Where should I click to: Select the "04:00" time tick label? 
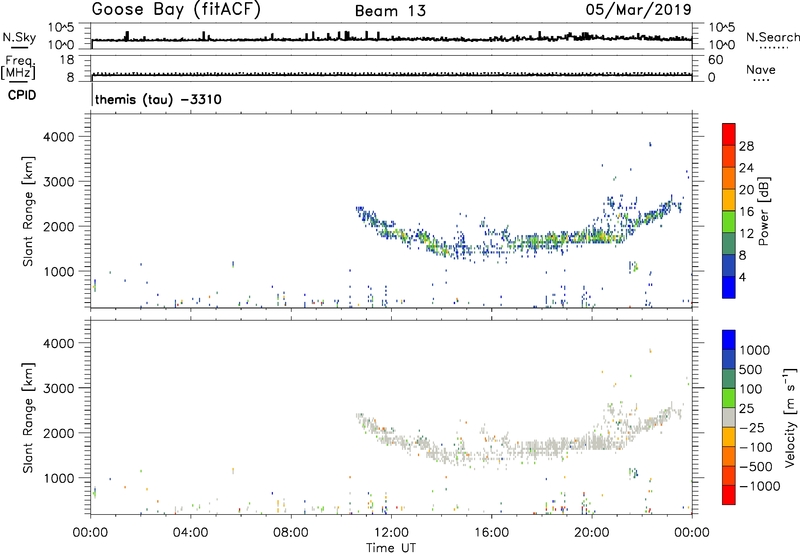pyautogui.click(x=190, y=533)
